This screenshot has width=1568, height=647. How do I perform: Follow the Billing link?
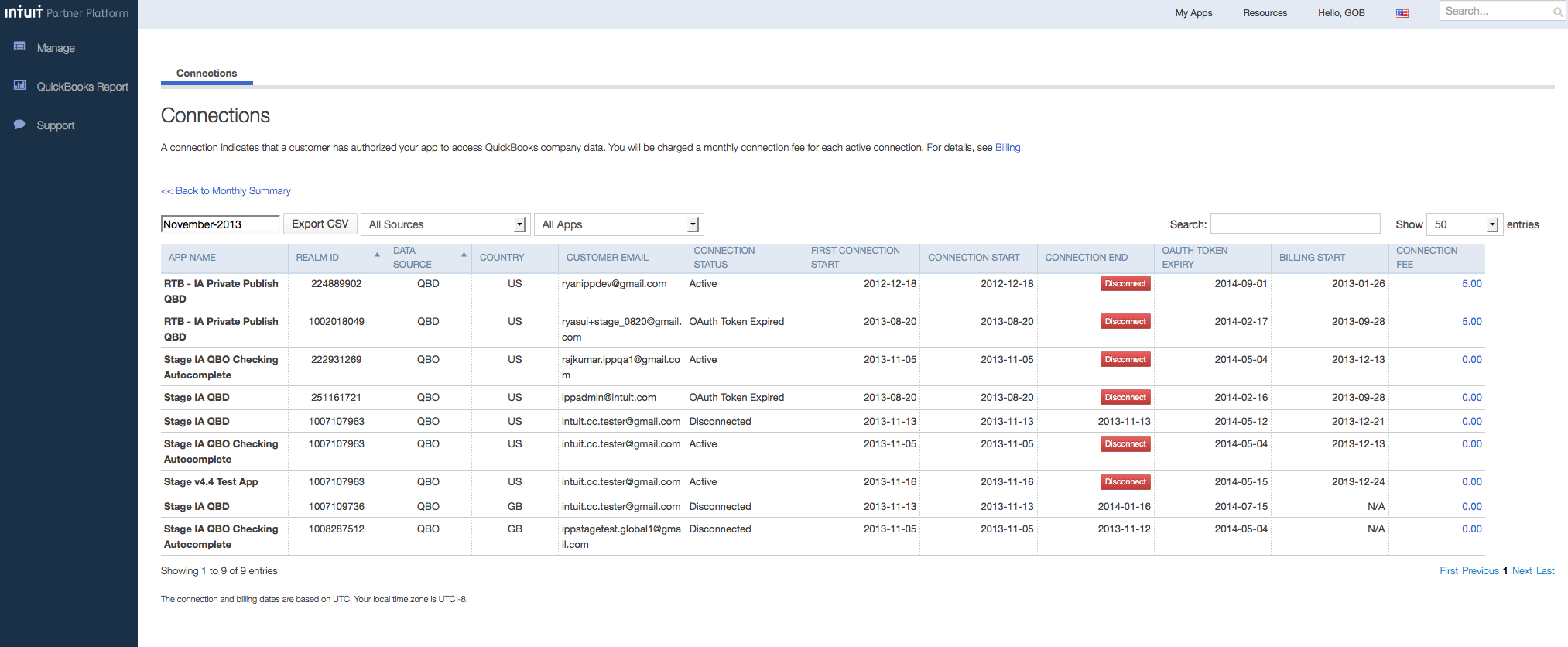click(1008, 148)
